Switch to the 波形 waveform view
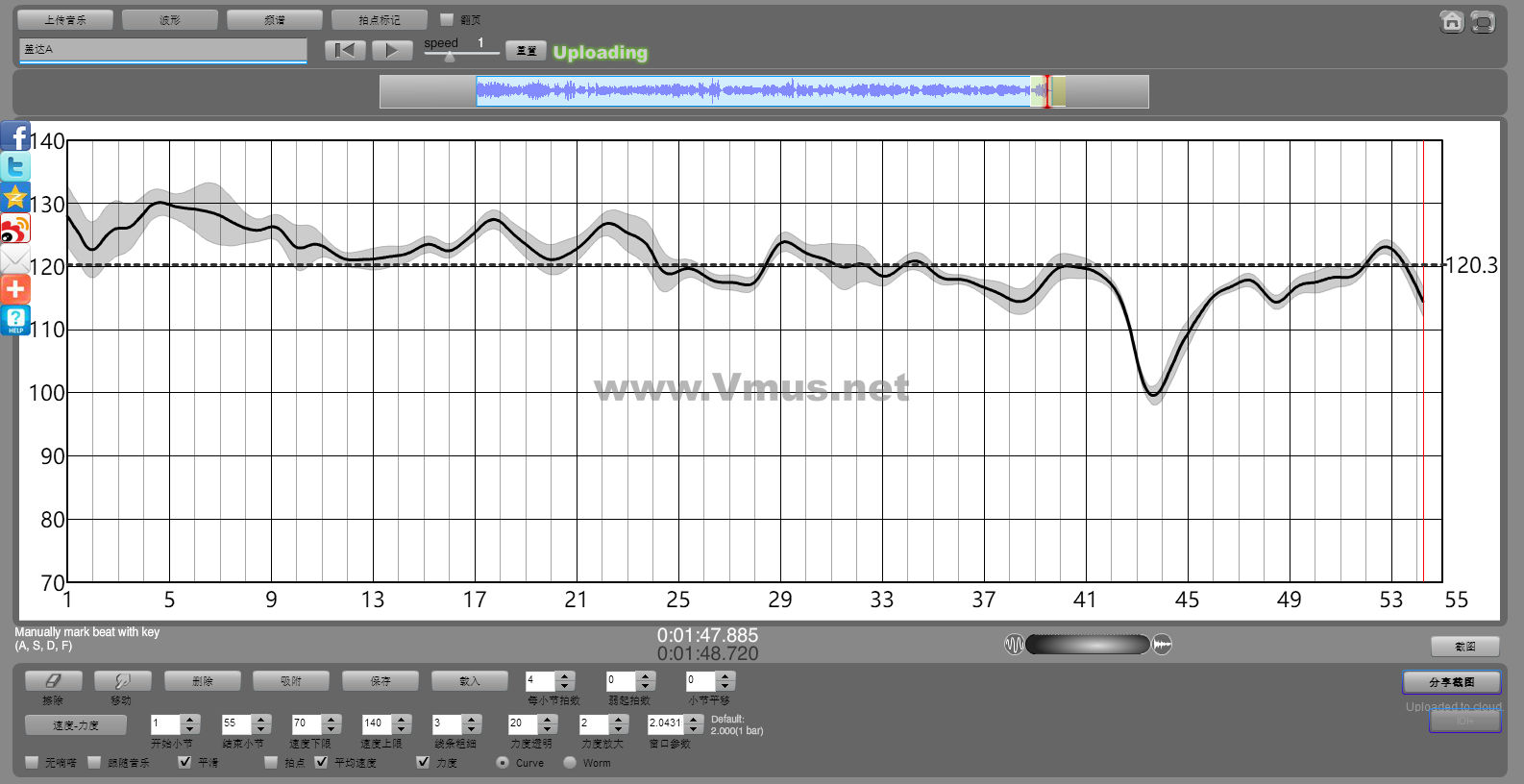The width and height of the screenshot is (1524, 784). [x=170, y=19]
